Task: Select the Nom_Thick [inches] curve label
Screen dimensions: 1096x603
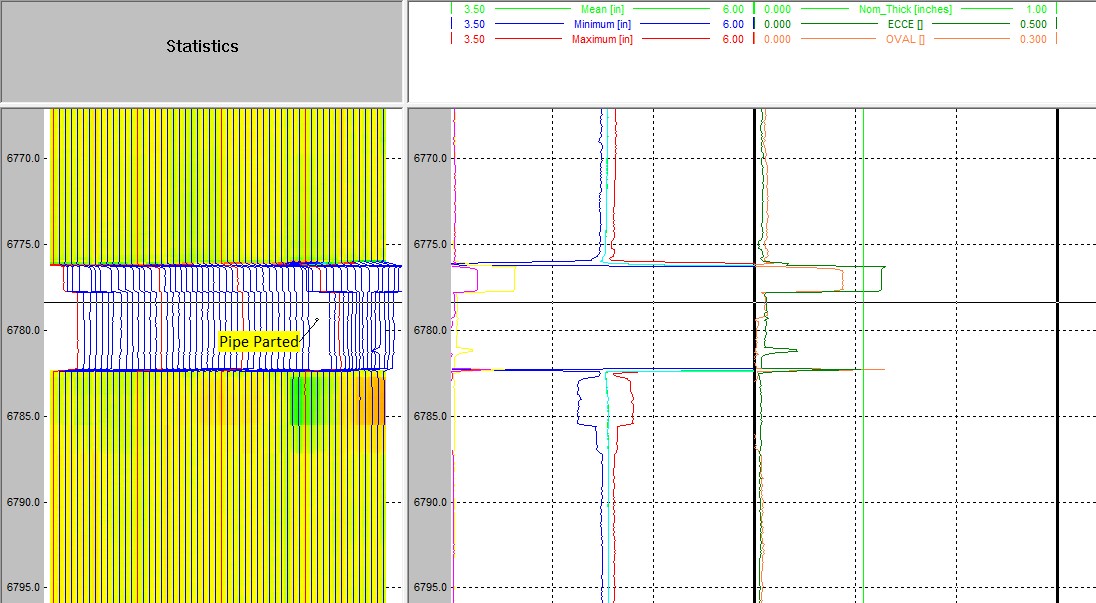Action: [x=906, y=9]
